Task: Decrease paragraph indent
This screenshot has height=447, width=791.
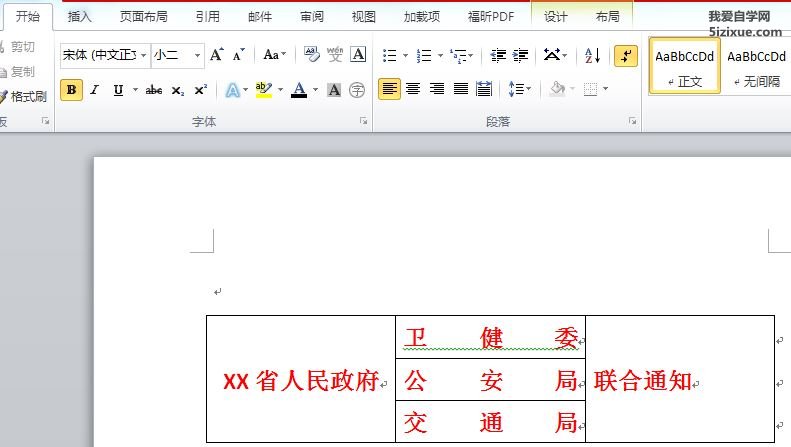Action: pos(498,55)
